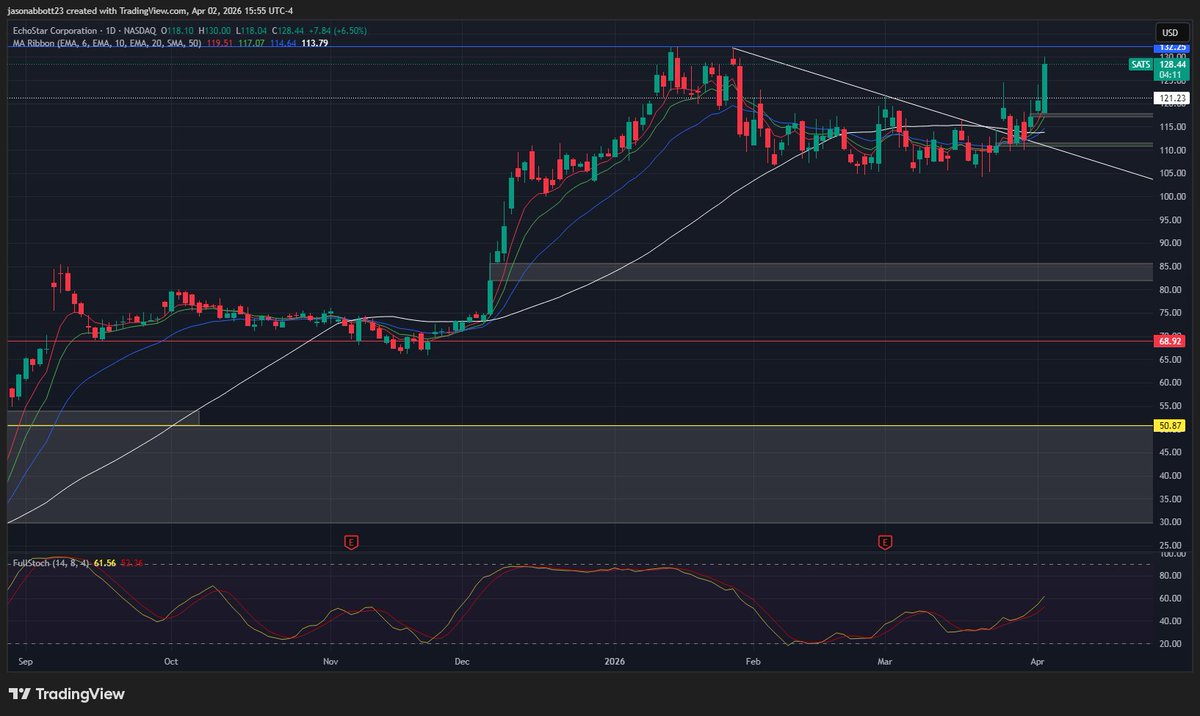The height and width of the screenshot is (716, 1200).
Task: Click the 30.00 price axis label
Action: (1171, 522)
